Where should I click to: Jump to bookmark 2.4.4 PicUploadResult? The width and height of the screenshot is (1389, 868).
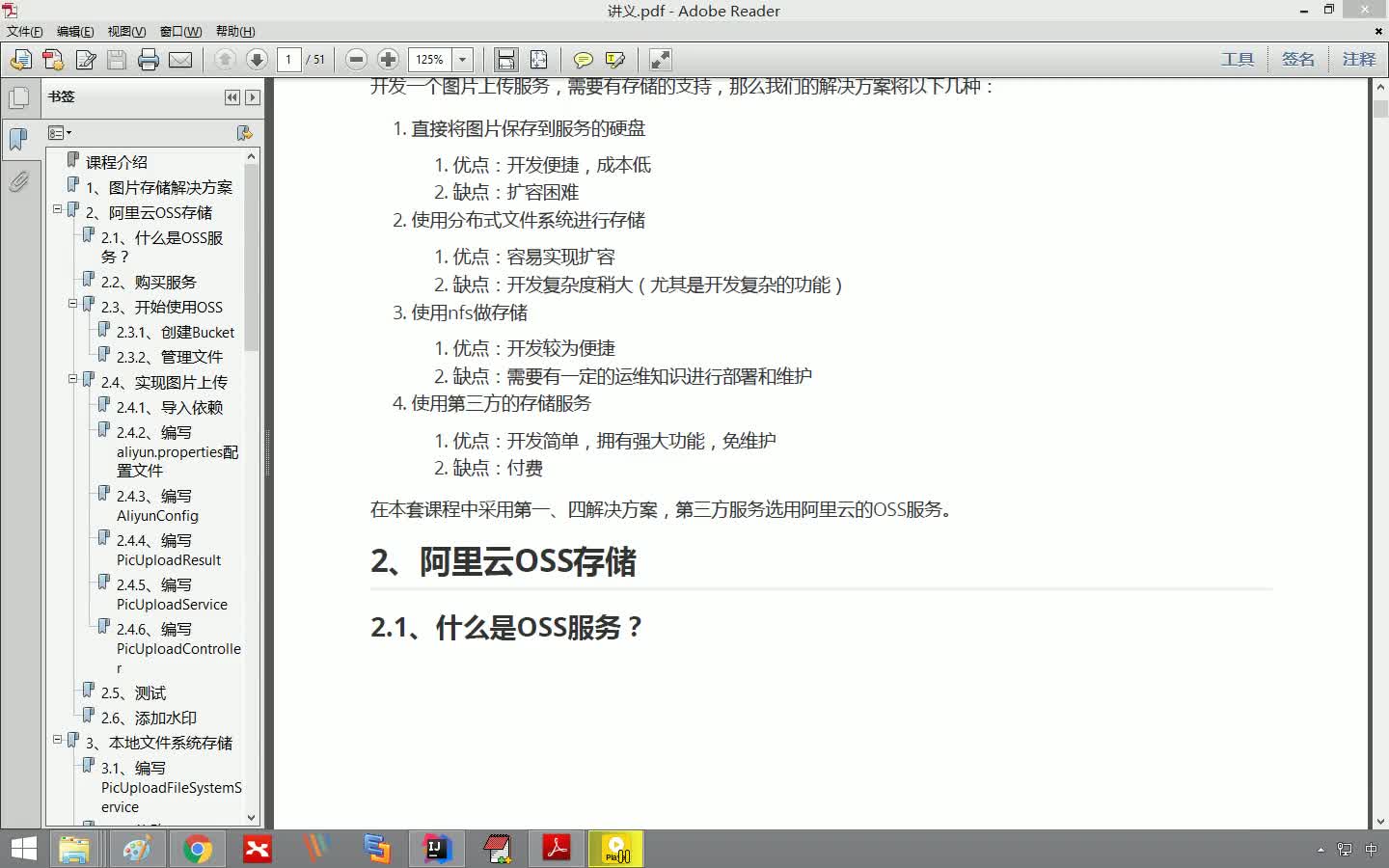click(x=169, y=550)
